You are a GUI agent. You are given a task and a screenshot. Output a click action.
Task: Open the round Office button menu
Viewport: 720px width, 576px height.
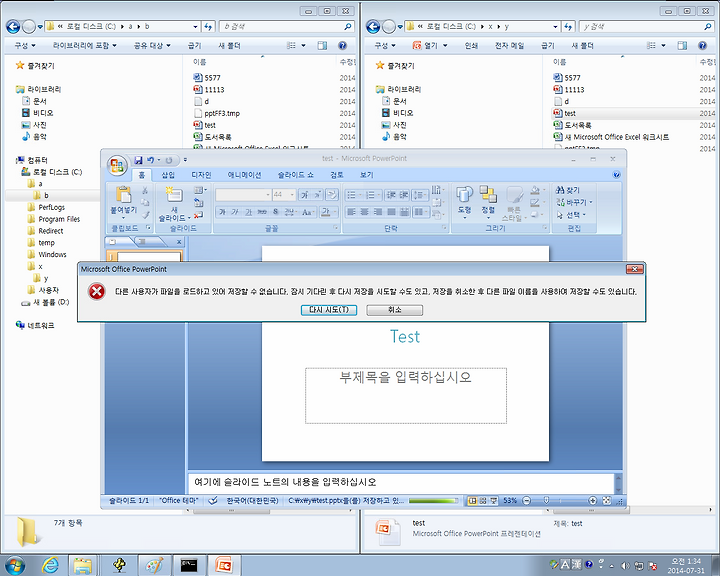point(117,165)
